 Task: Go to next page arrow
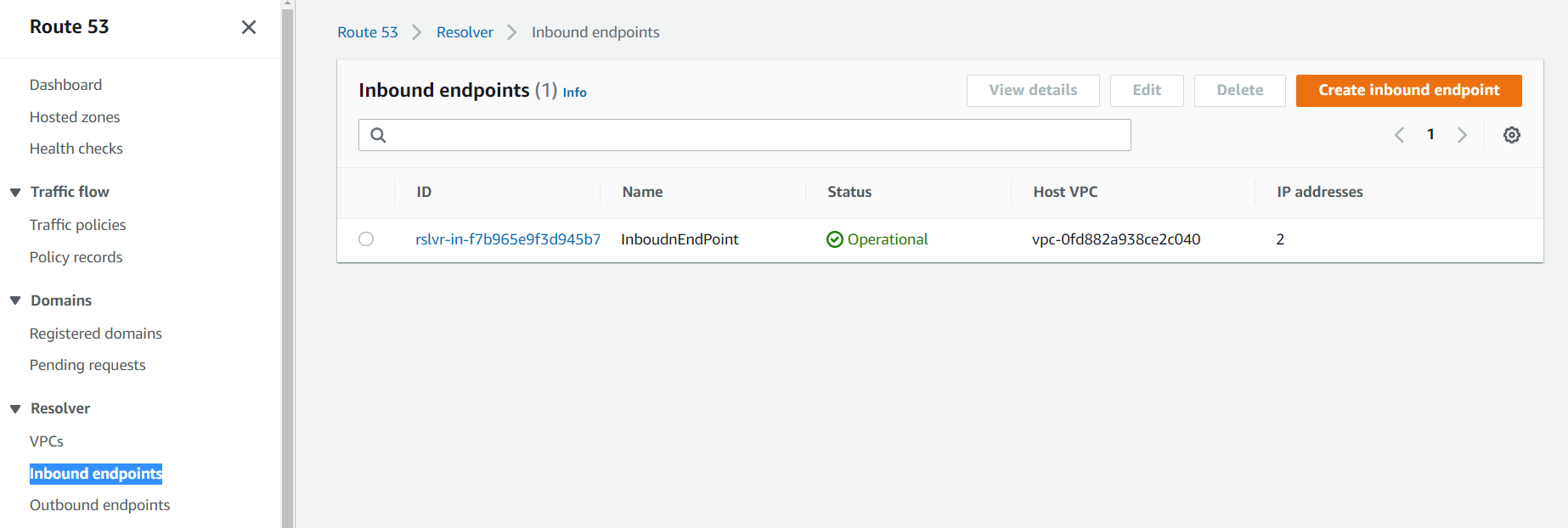(x=1462, y=135)
